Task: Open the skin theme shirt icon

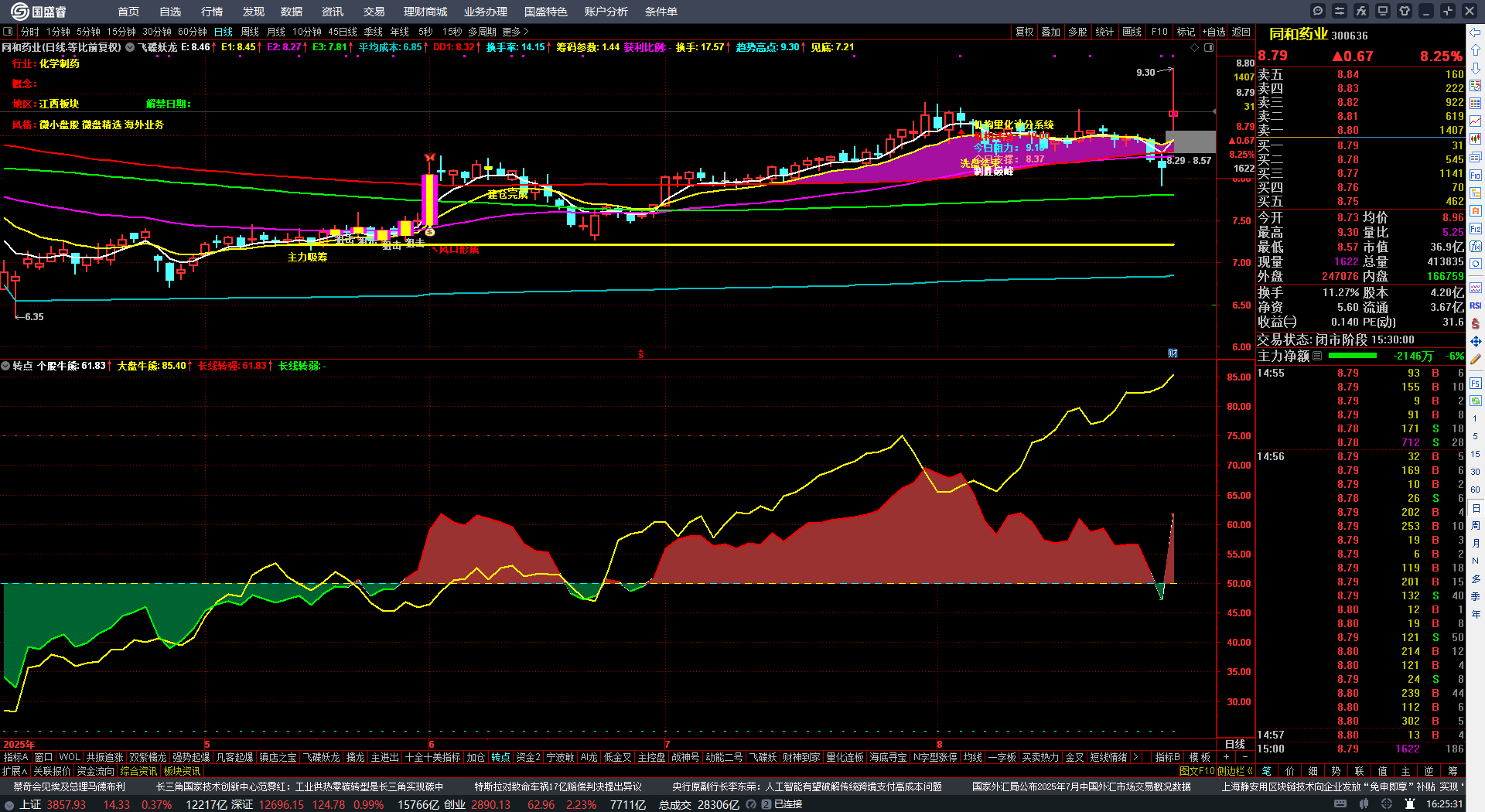Action: pos(1405,11)
